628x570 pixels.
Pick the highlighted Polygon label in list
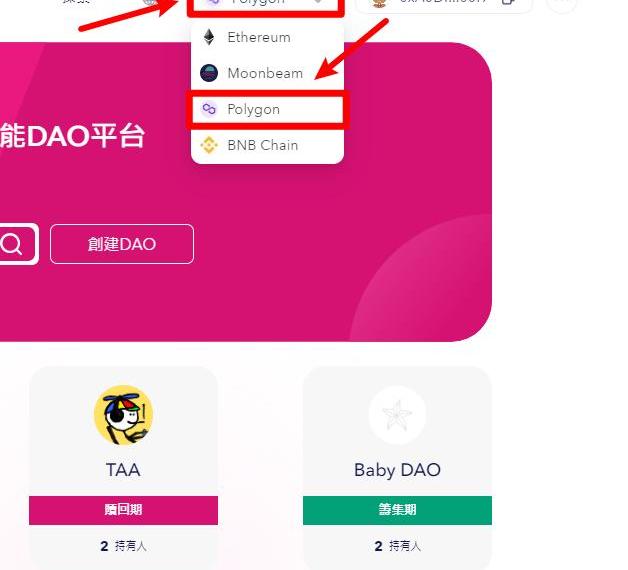253,109
